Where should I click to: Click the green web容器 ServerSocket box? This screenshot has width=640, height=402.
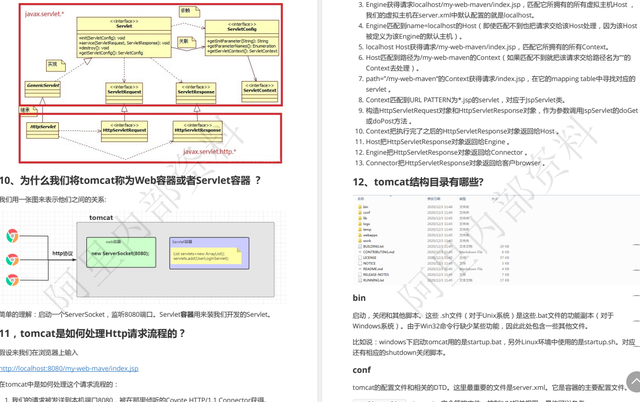(x=121, y=253)
